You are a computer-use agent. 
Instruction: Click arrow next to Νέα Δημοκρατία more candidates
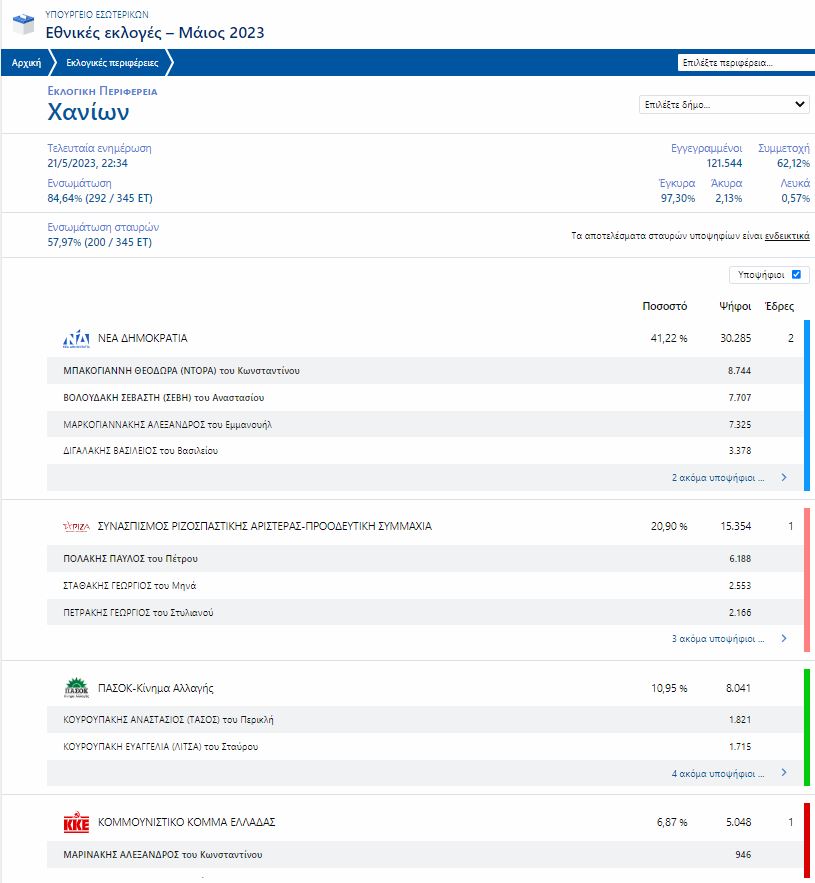click(784, 478)
